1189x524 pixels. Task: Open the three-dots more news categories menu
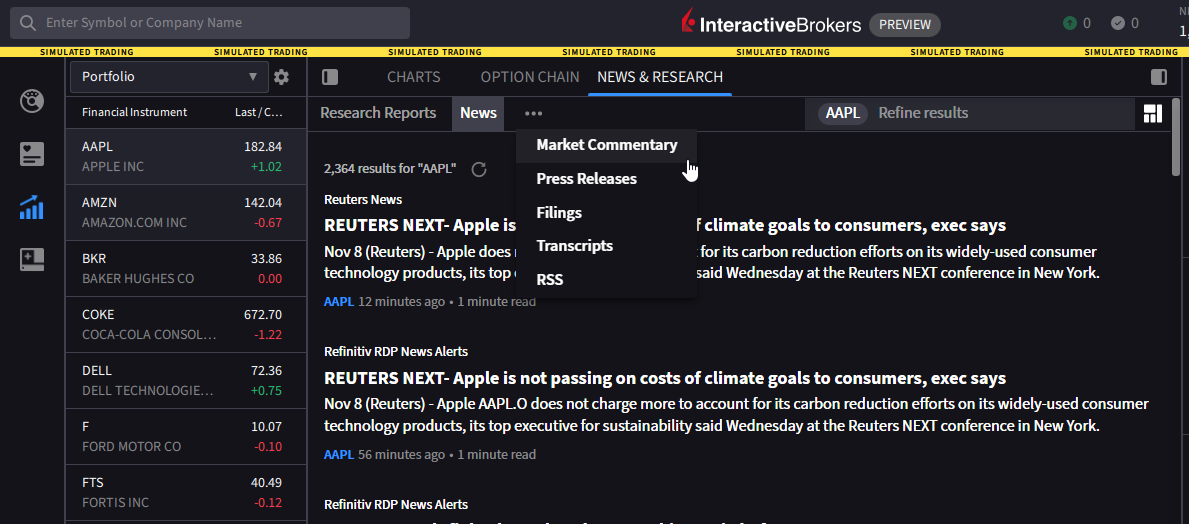tap(533, 114)
